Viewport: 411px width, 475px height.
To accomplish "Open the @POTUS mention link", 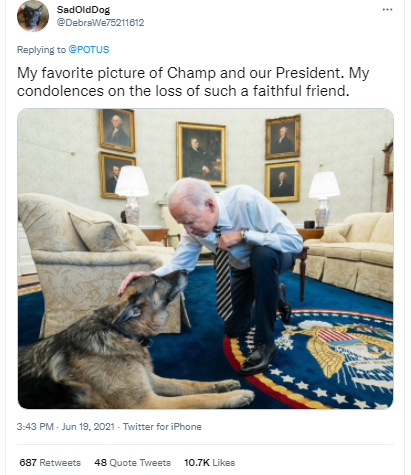I will tap(89, 50).
